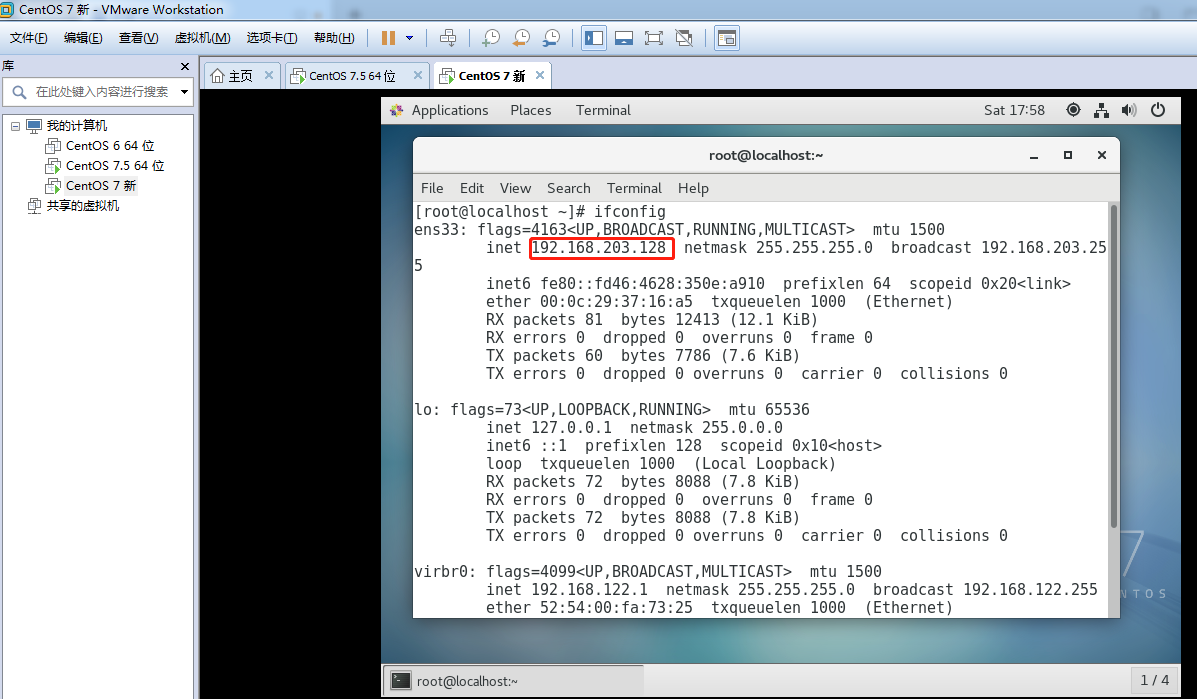Send Ctrl+Alt+Del to the virtual machine
Screen dimensions: 1197x699
pos(448,38)
